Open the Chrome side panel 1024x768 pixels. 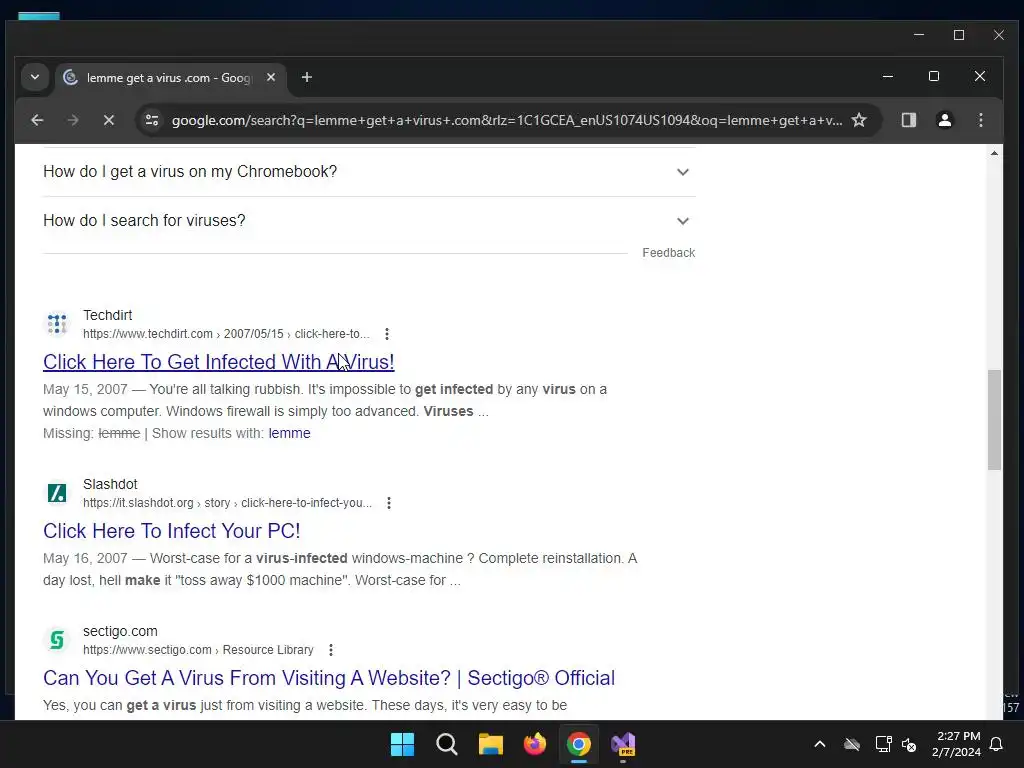coord(908,120)
